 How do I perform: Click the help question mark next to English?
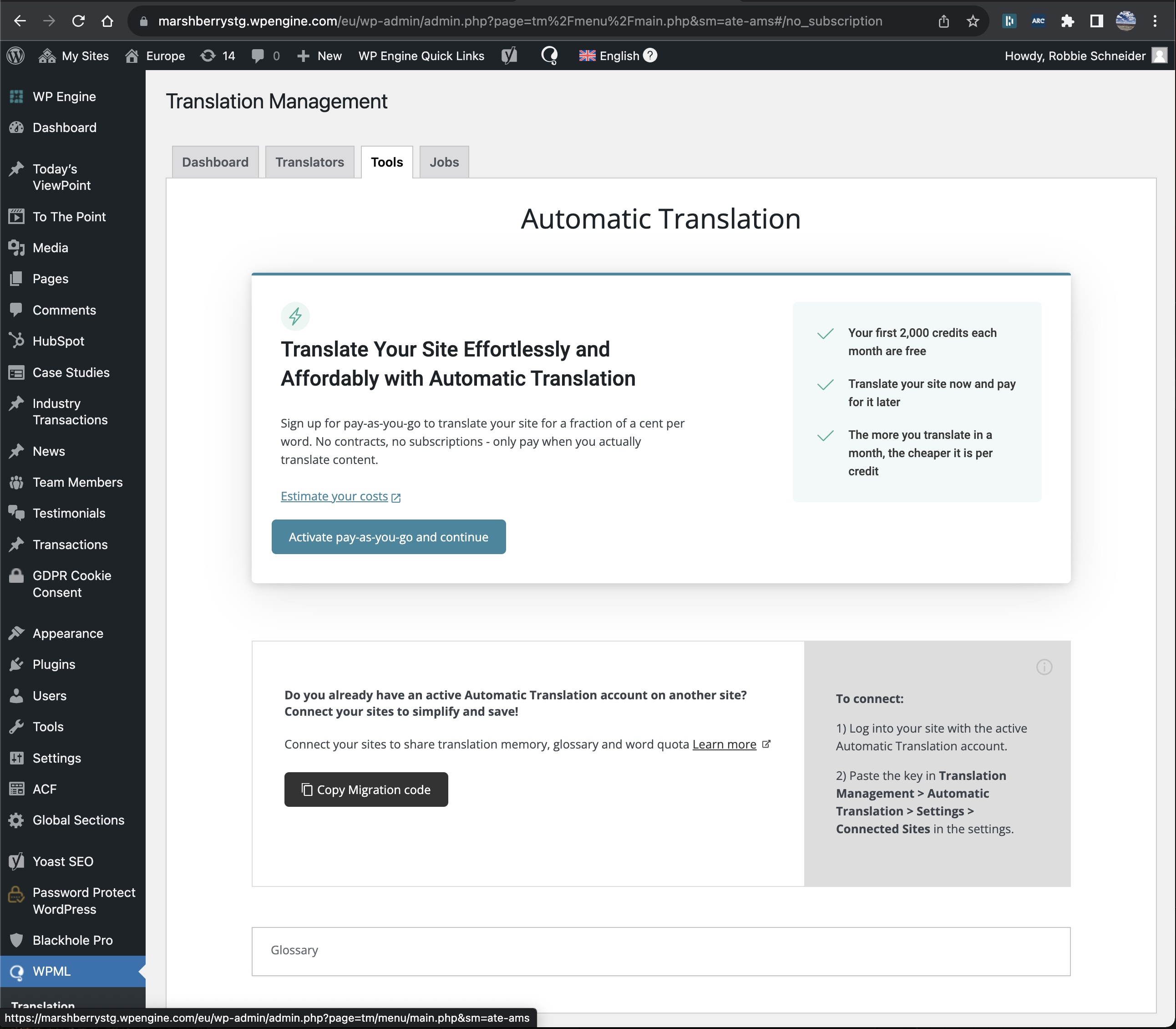tap(650, 55)
